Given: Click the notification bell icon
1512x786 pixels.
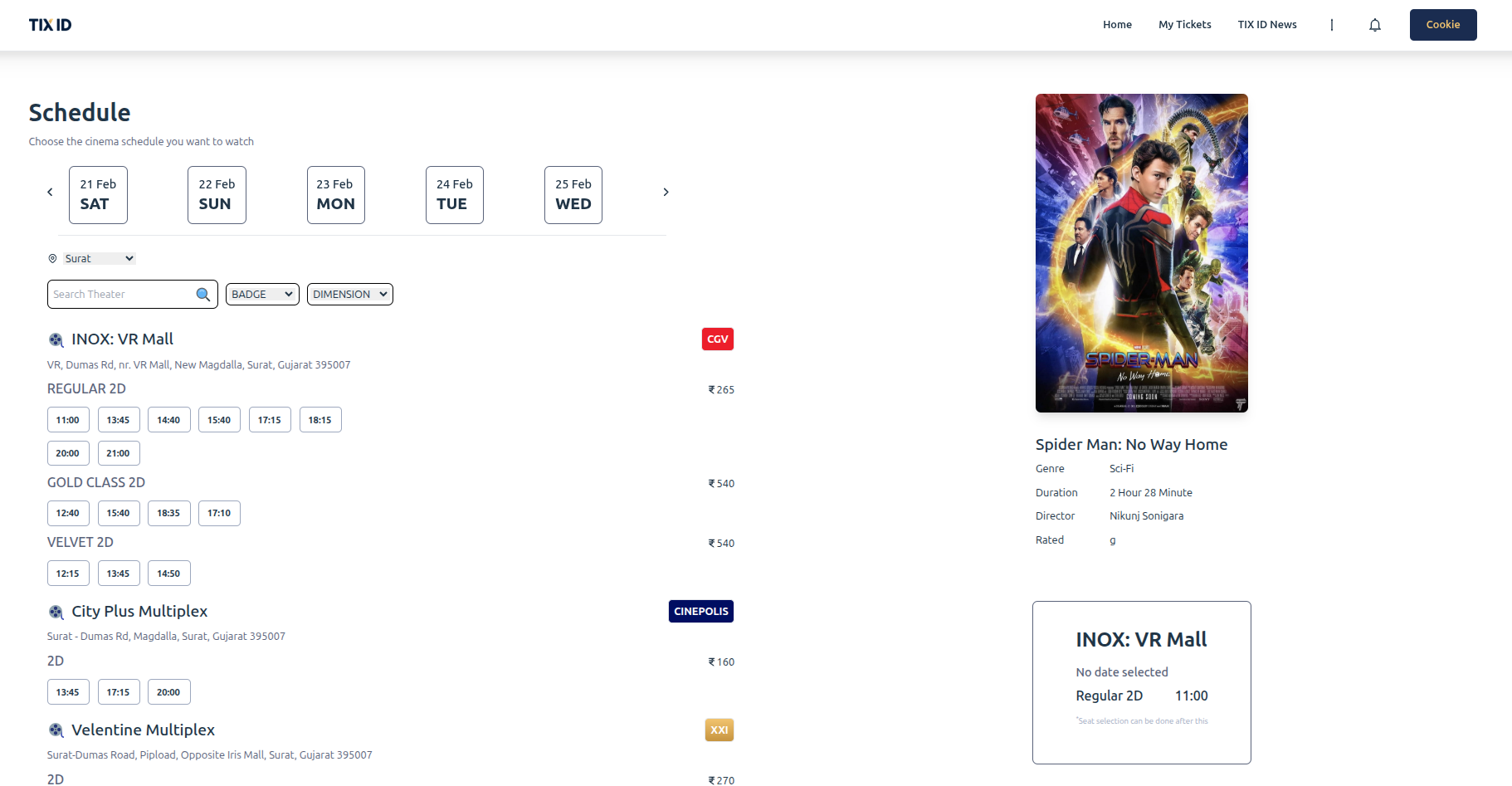Looking at the screenshot, I should pos(1374,25).
